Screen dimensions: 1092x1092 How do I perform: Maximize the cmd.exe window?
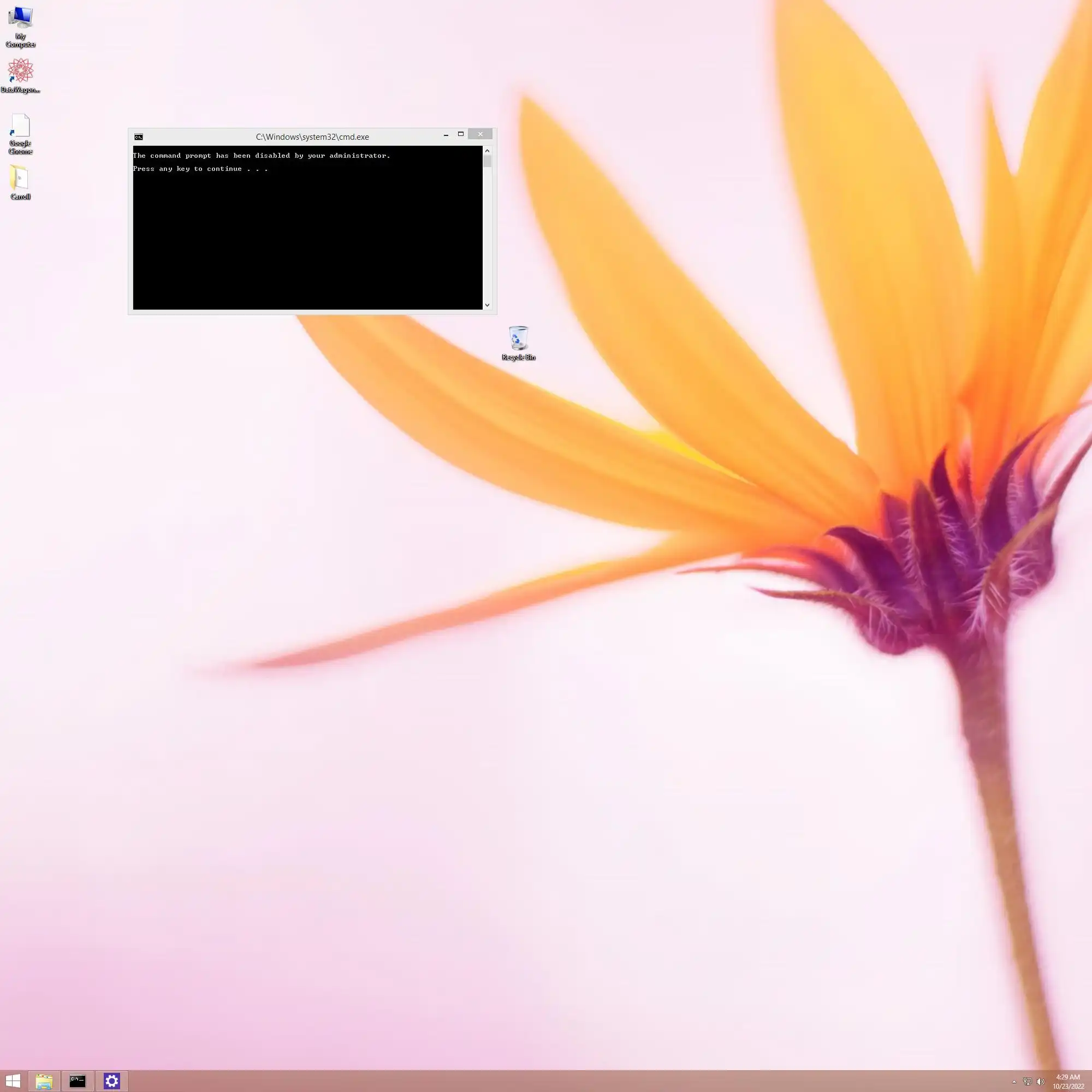(461, 134)
